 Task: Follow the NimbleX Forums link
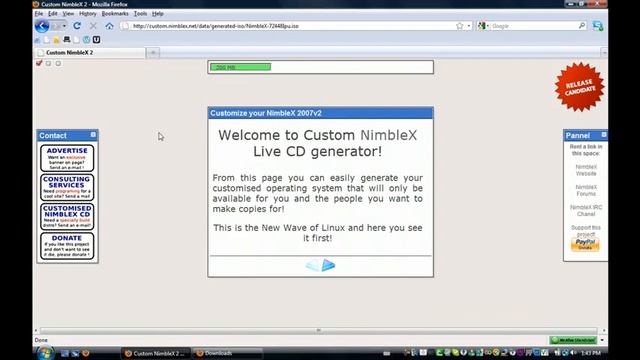click(x=586, y=190)
